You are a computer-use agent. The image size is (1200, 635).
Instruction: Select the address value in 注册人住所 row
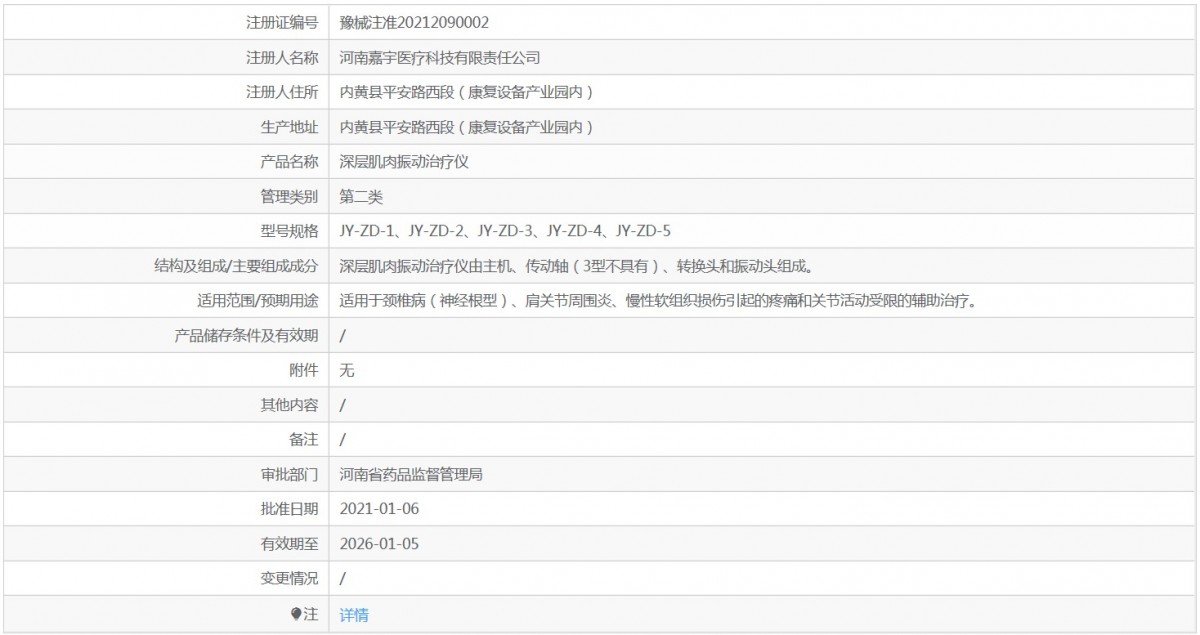[x=467, y=92]
